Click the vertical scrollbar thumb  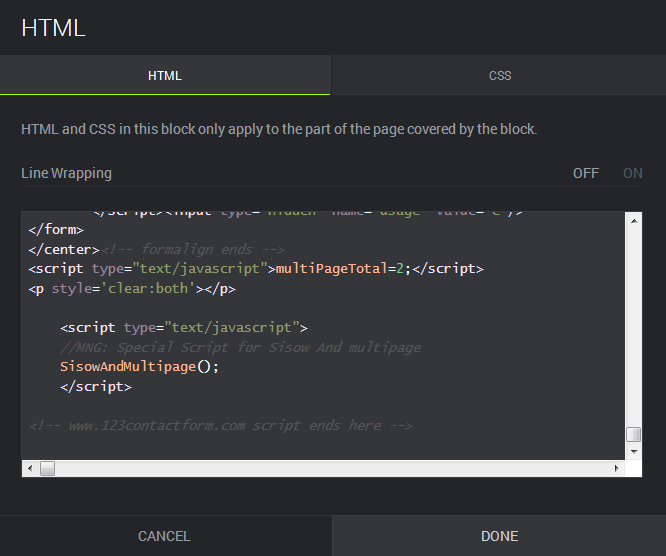(x=634, y=435)
